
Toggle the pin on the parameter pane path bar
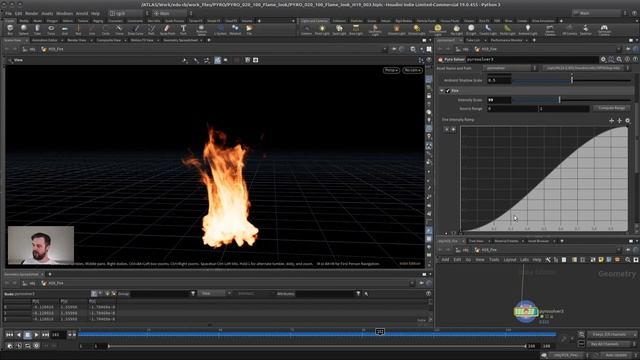tap(628, 49)
